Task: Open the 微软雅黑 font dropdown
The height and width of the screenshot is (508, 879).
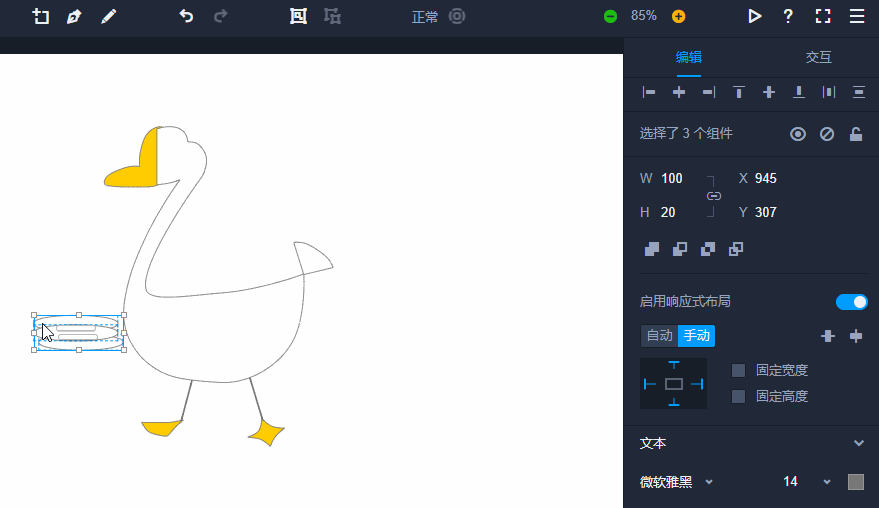Action: [x=709, y=482]
